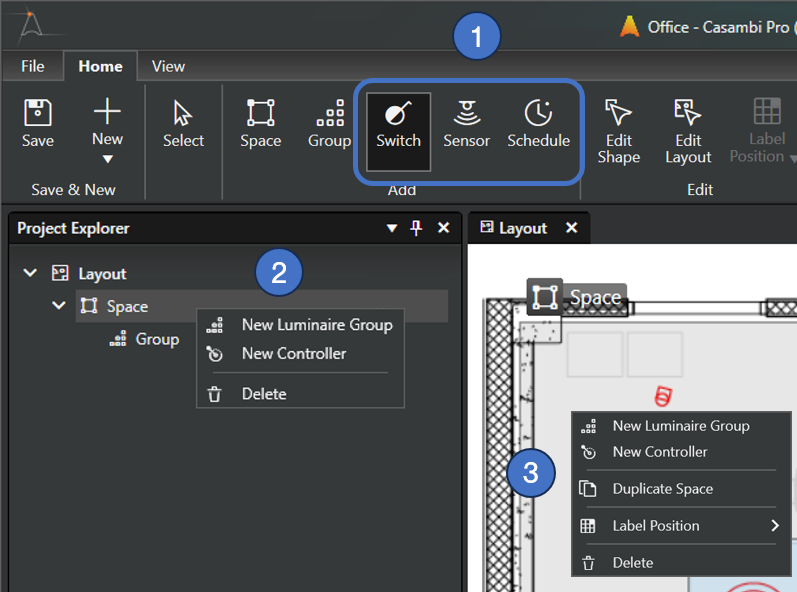Activate the Edit Shape tool
This screenshot has height=592, width=797.
618,130
